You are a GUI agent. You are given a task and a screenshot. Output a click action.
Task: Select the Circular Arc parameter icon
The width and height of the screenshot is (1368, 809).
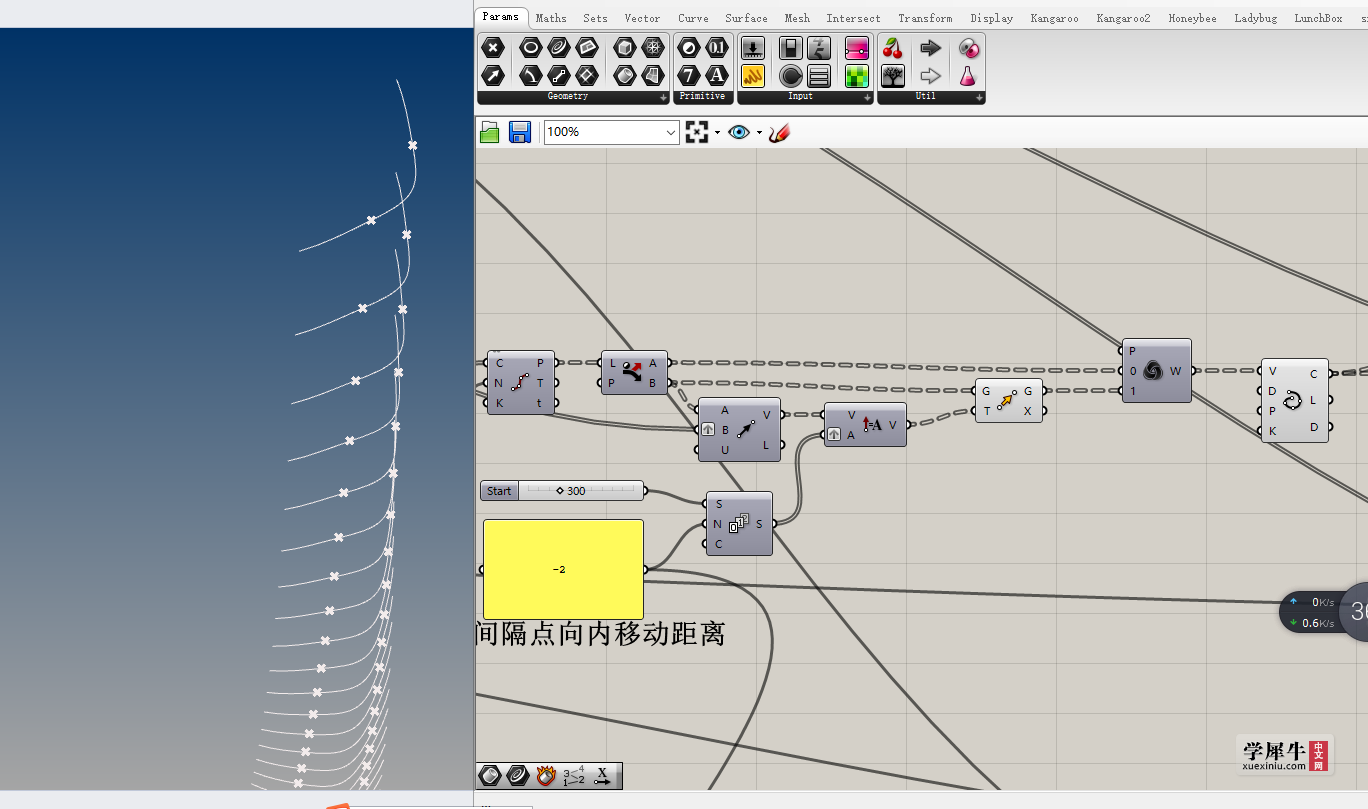click(531, 75)
